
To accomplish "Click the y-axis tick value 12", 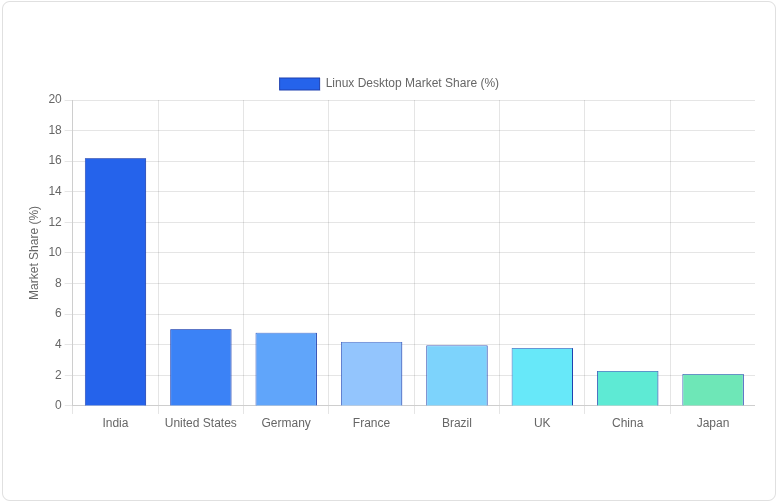I will click(55, 222).
